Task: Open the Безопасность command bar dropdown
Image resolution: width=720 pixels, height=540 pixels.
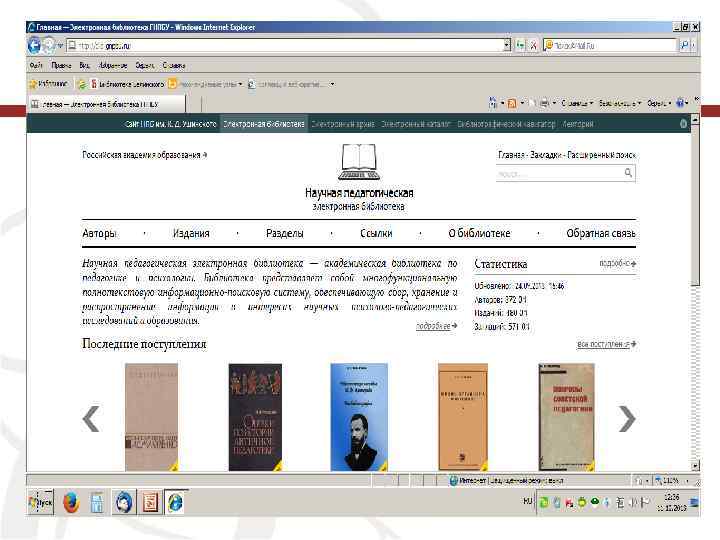Action: (x=619, y=103)
